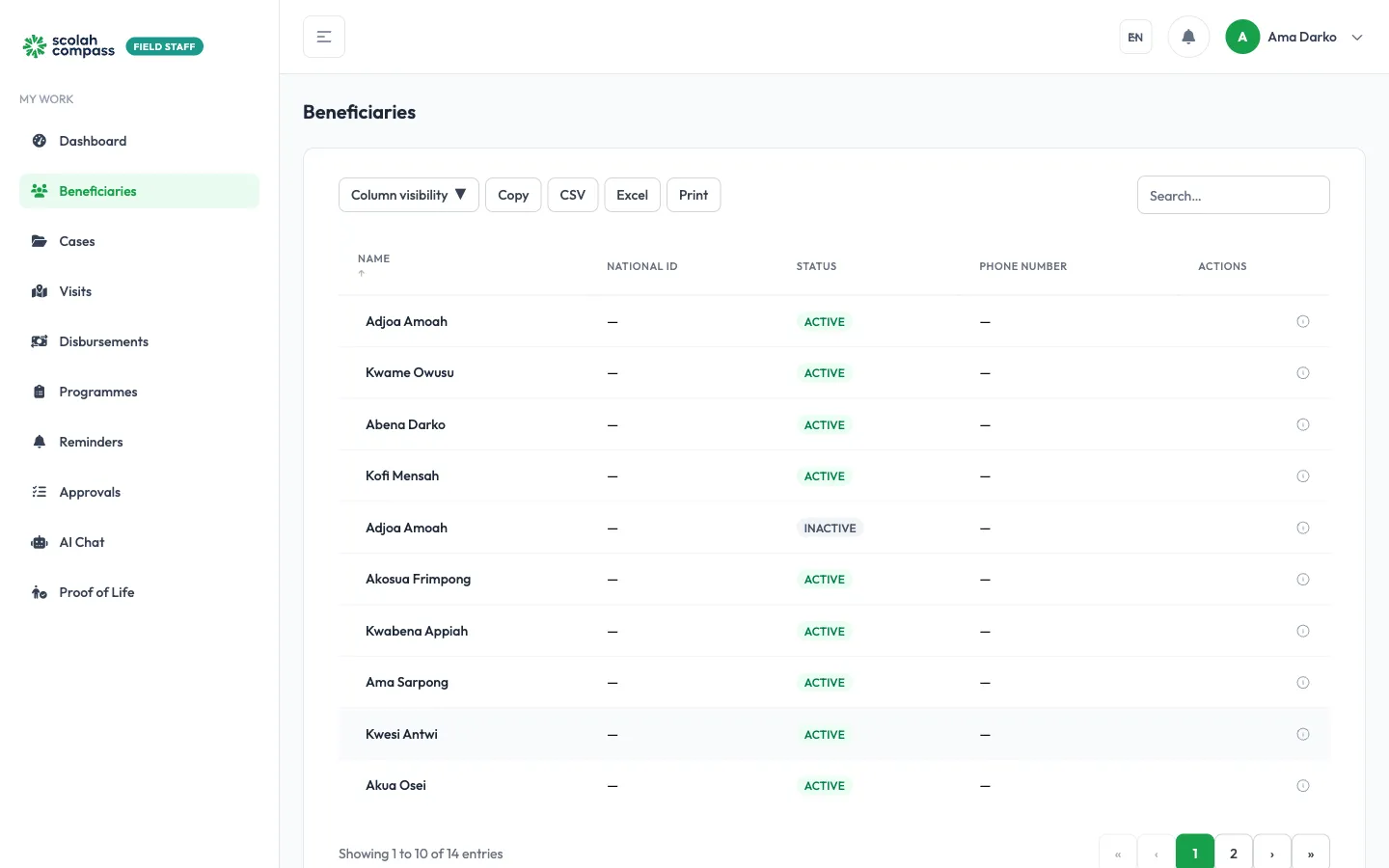Screen dimensions: 1389x868
Task: Open details icon for Abena Darko row
Action: 1303,424
